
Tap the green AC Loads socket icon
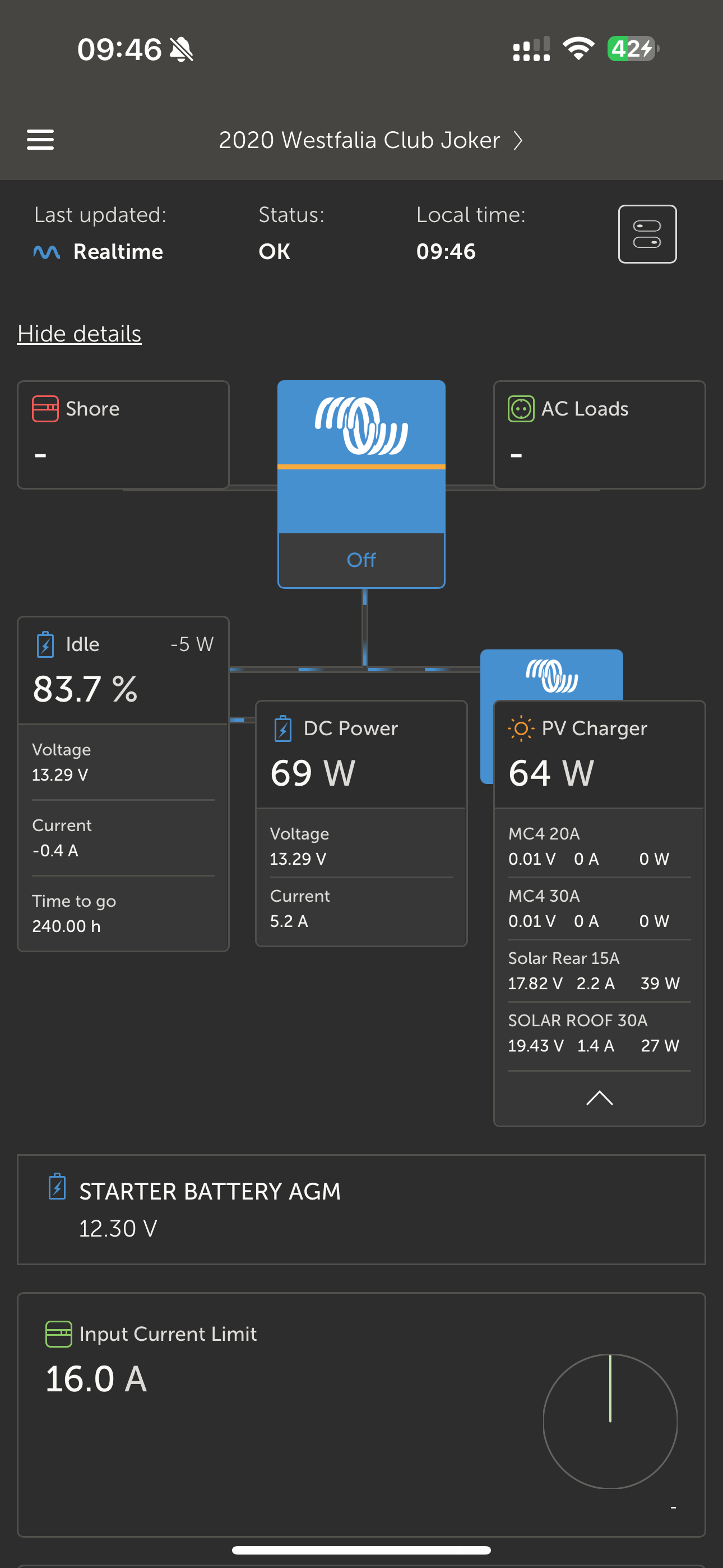tap(521, 408)
